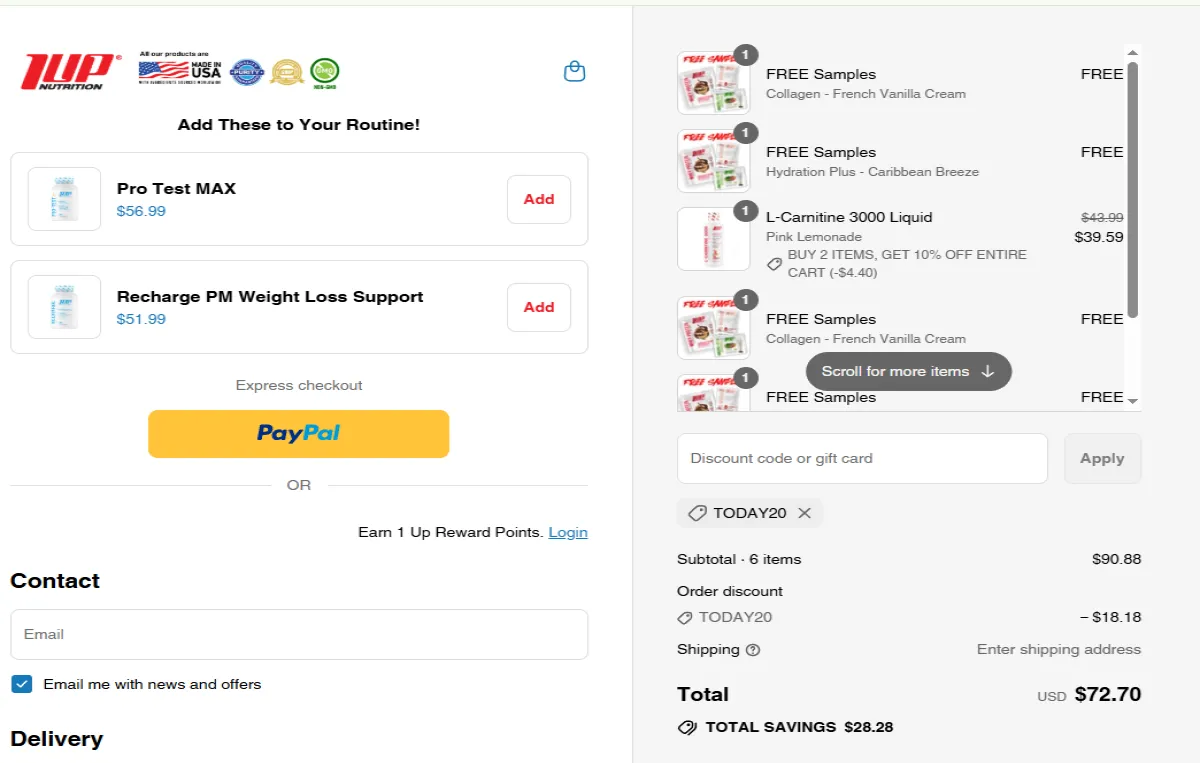The height and width of the screenshot is (763, 1200).
Task: Add Recharge PM Weight Loss Support
Action: [538, 307]
